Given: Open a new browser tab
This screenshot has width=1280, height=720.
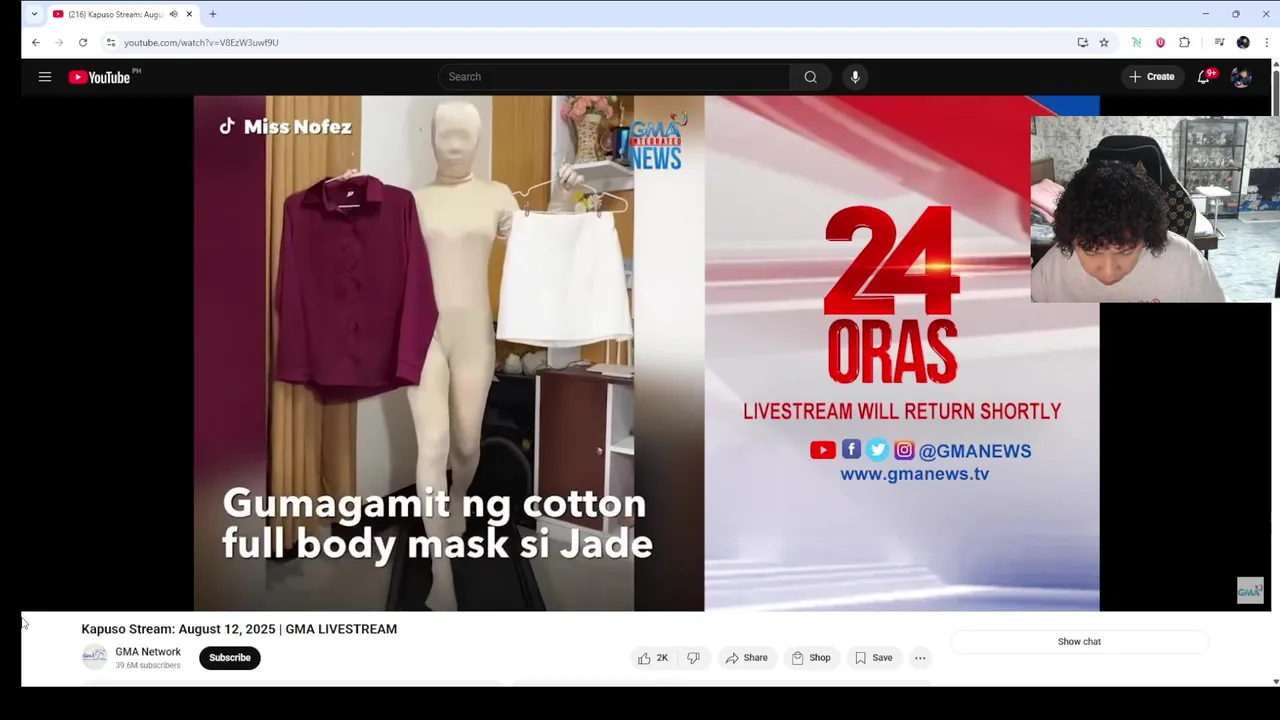Looking at the screenshot, I should [213, 14].
